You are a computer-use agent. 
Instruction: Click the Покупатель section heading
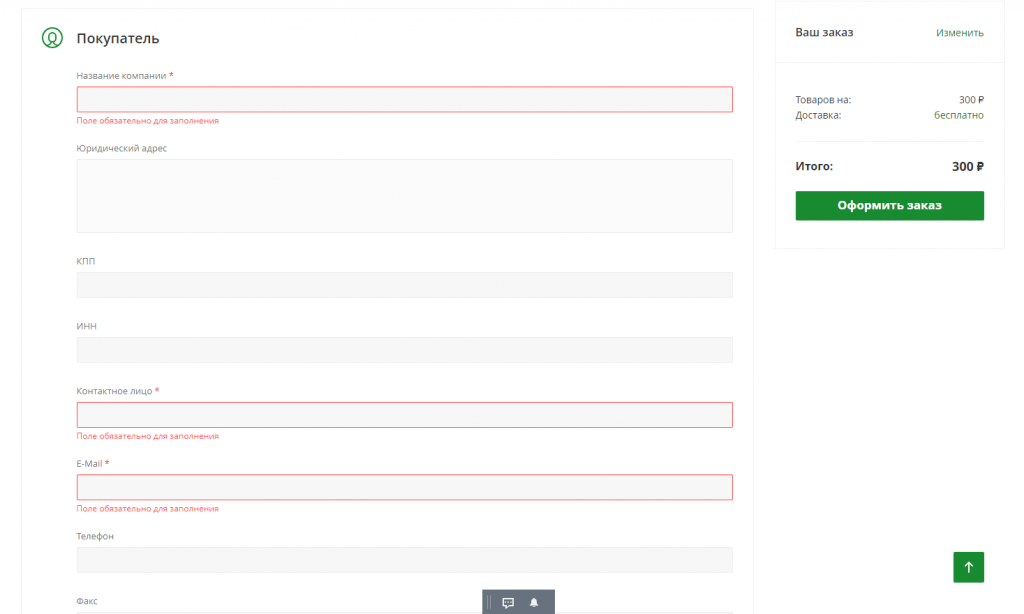118,39
